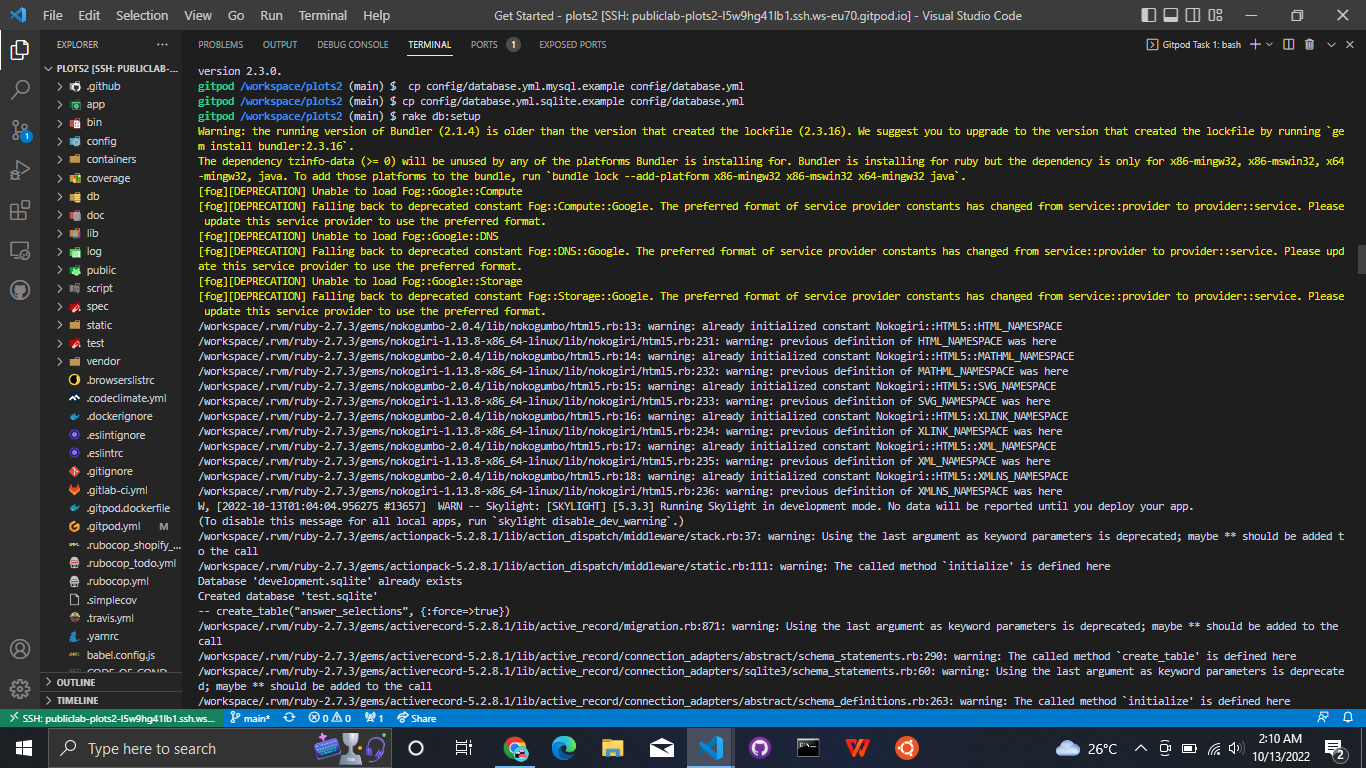The width and height of the screenshot is (1366, 768).
Task: Close the terminal panel
Action: (x=1352, y=45)
